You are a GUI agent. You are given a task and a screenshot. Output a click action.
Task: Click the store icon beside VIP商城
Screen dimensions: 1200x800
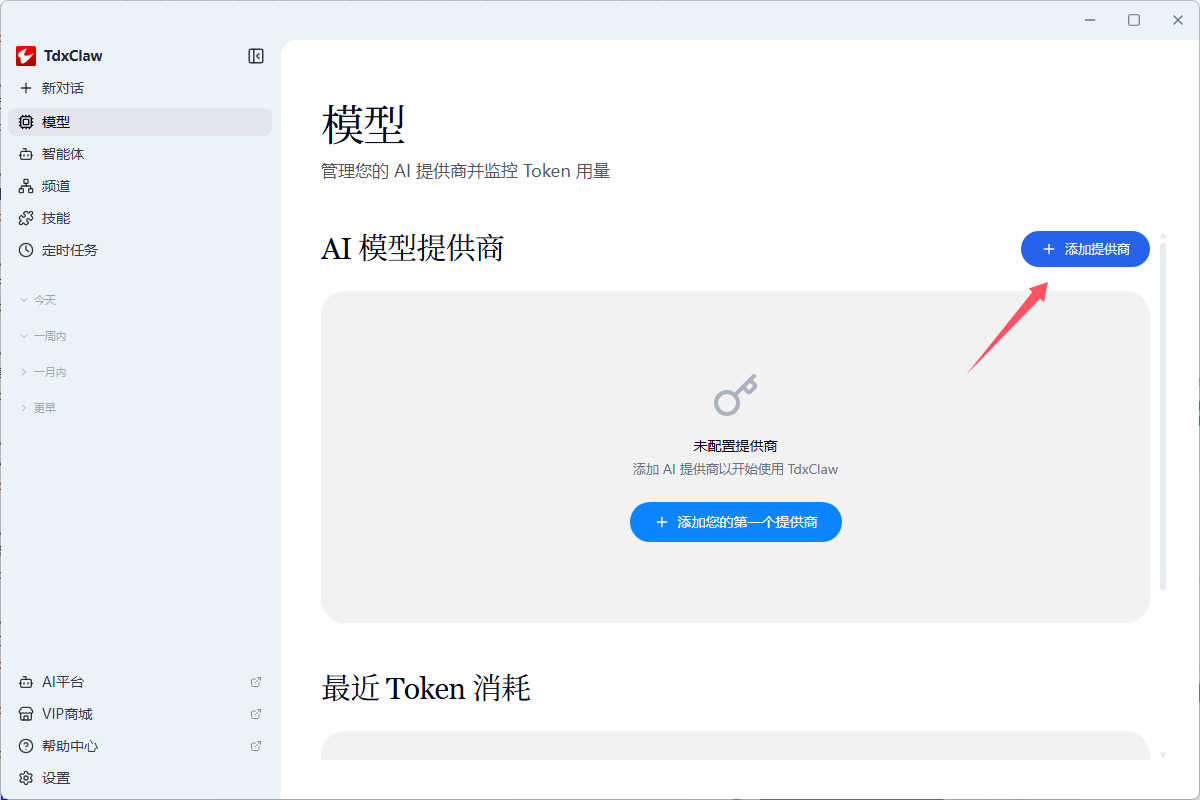pyautogui.click(x=26, y=714)
